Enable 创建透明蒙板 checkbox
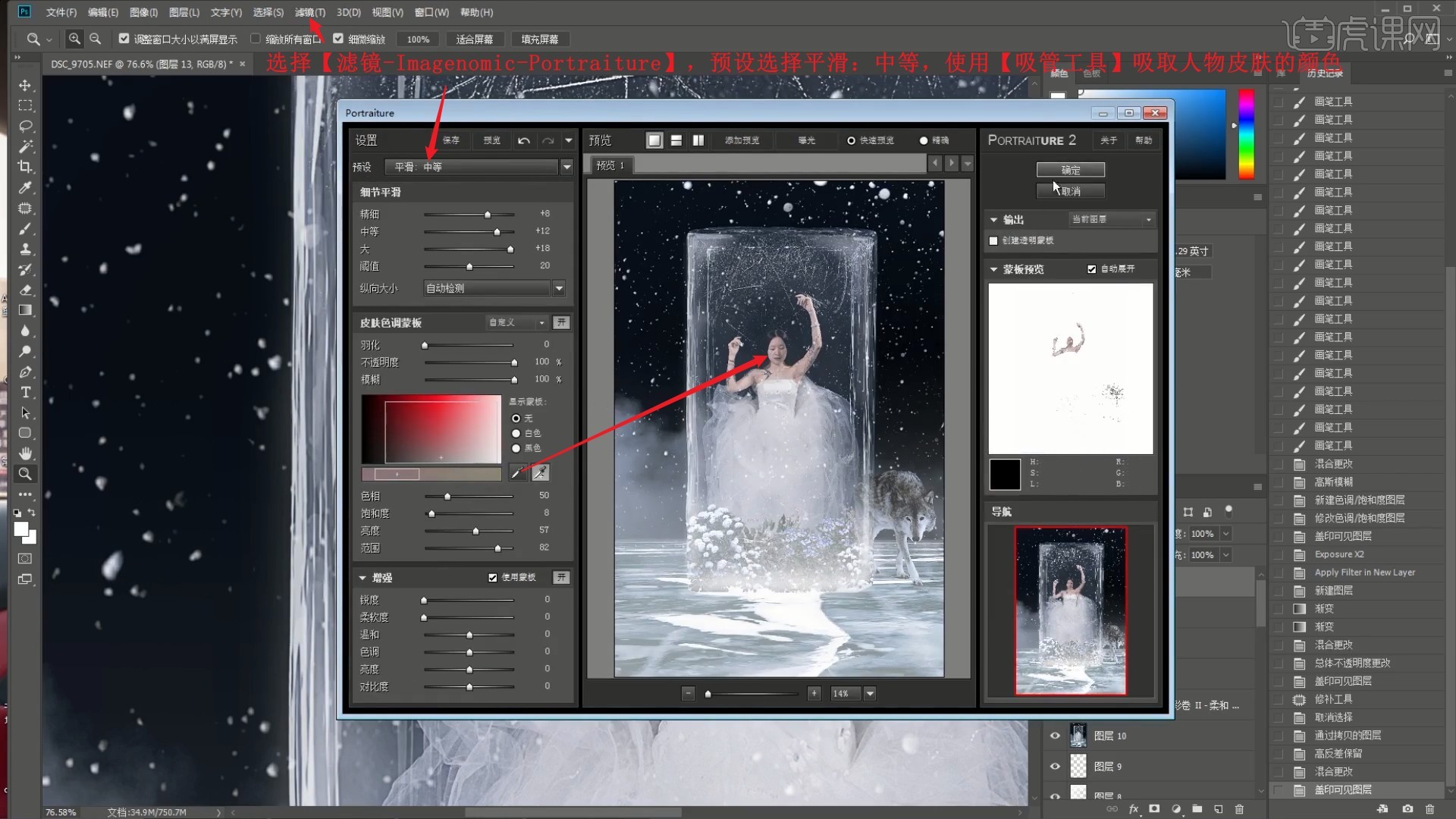Viewport: 1456px width, 819px height. [993, 240]
